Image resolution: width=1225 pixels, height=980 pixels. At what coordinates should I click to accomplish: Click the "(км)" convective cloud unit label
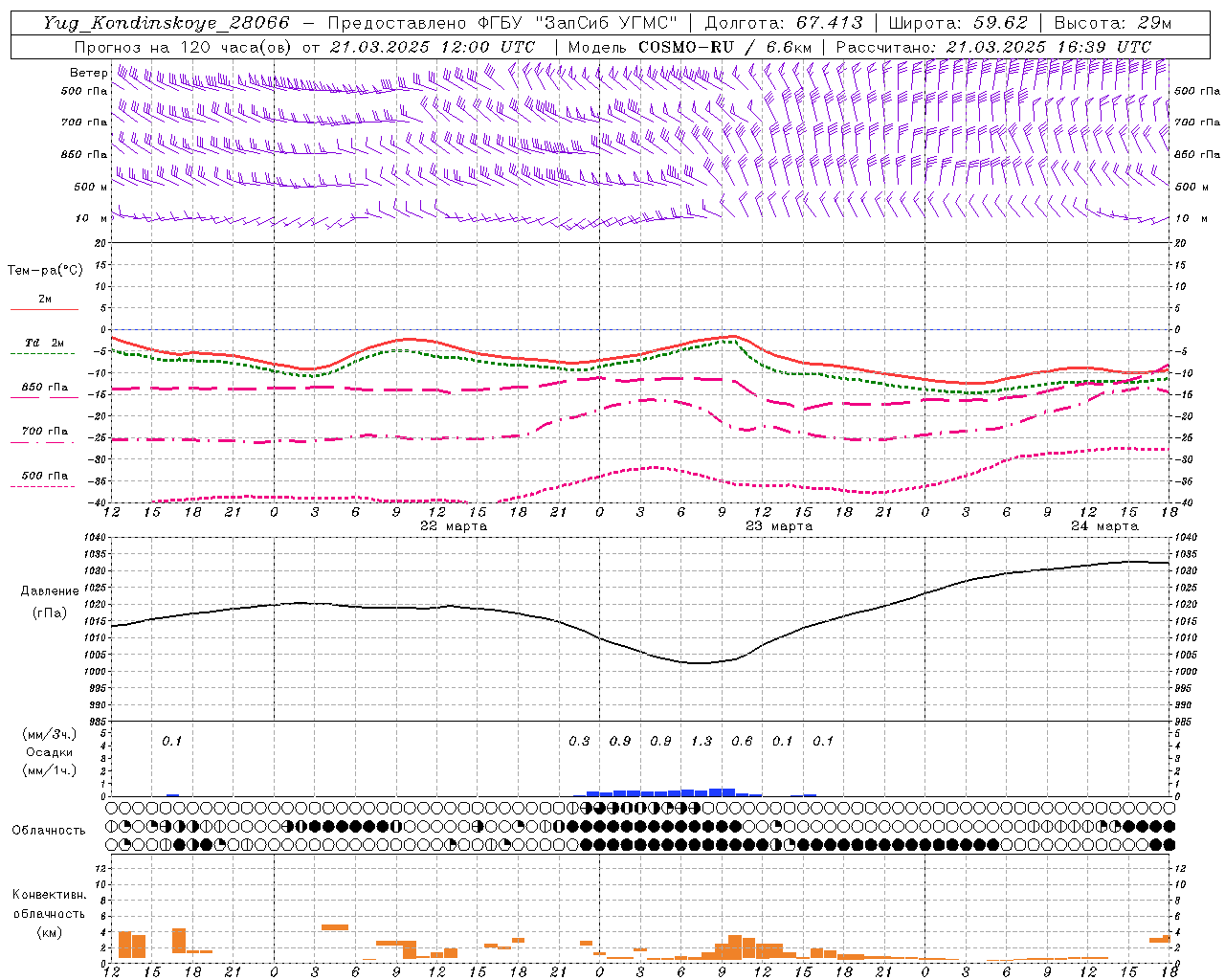49,931
